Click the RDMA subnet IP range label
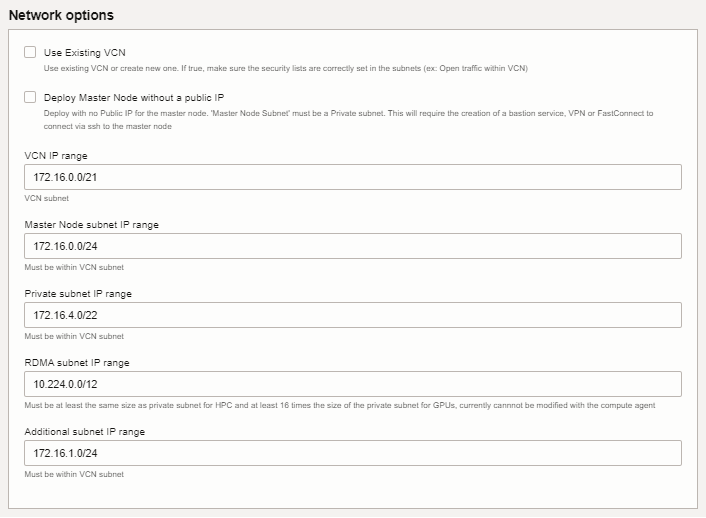The image size is (706, 518). [77, 363]
